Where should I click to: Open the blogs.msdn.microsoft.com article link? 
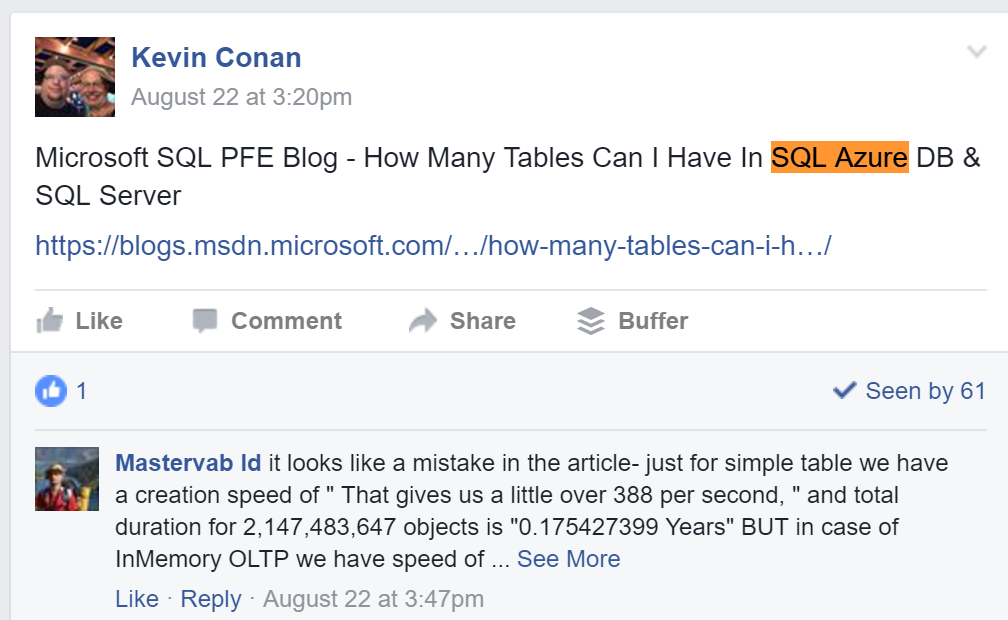tap(433, 245)
